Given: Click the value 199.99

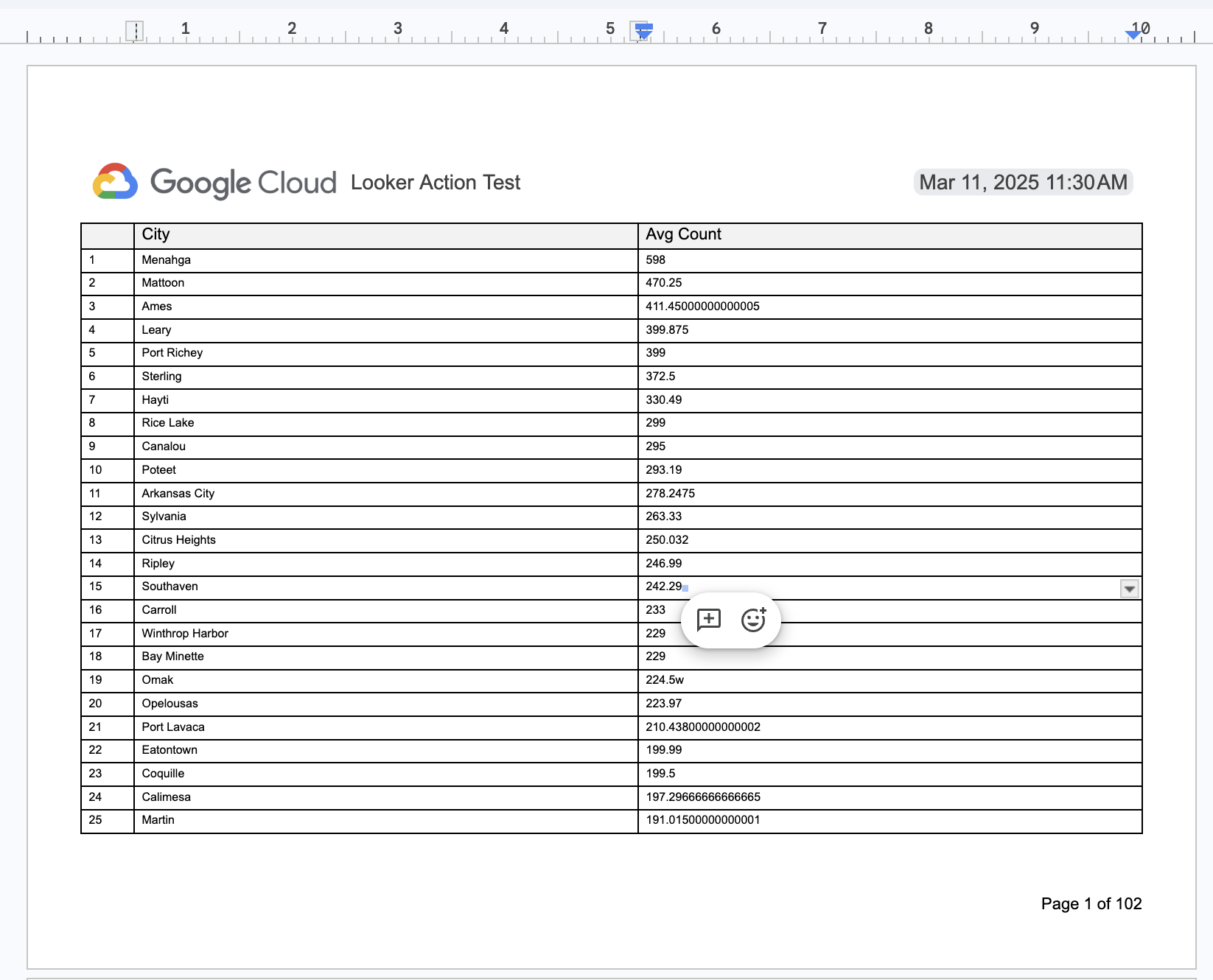Looking at the screenshot, I should (x=663, y=750).
